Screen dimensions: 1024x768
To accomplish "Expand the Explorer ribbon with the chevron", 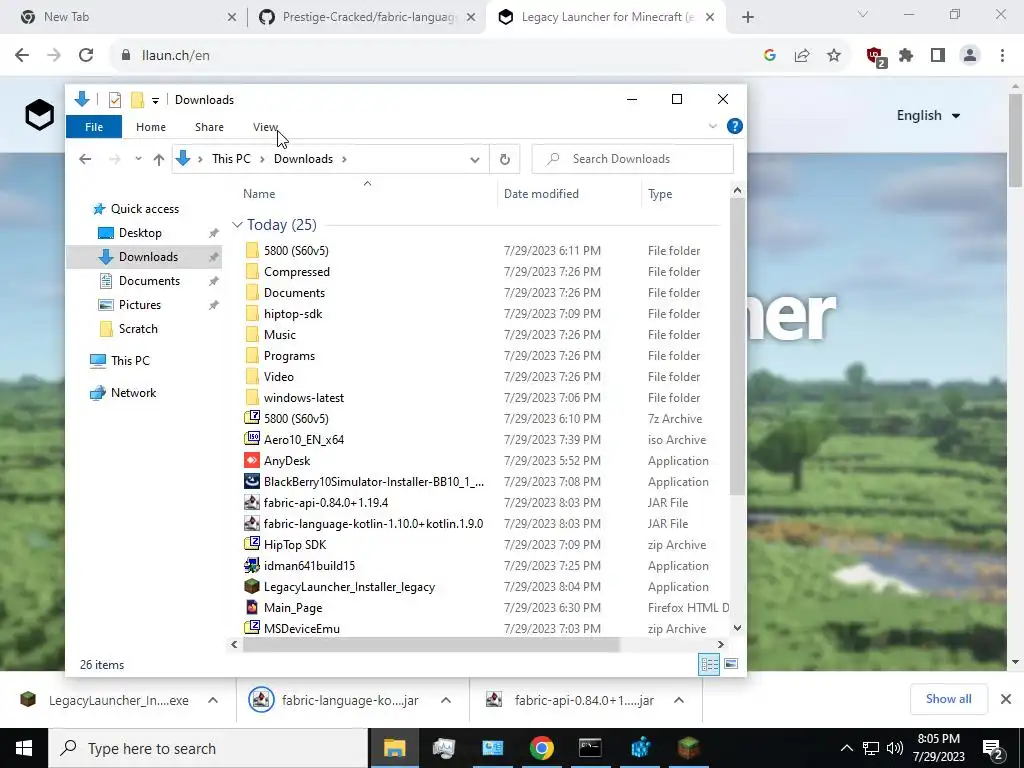I will [712, 126].
